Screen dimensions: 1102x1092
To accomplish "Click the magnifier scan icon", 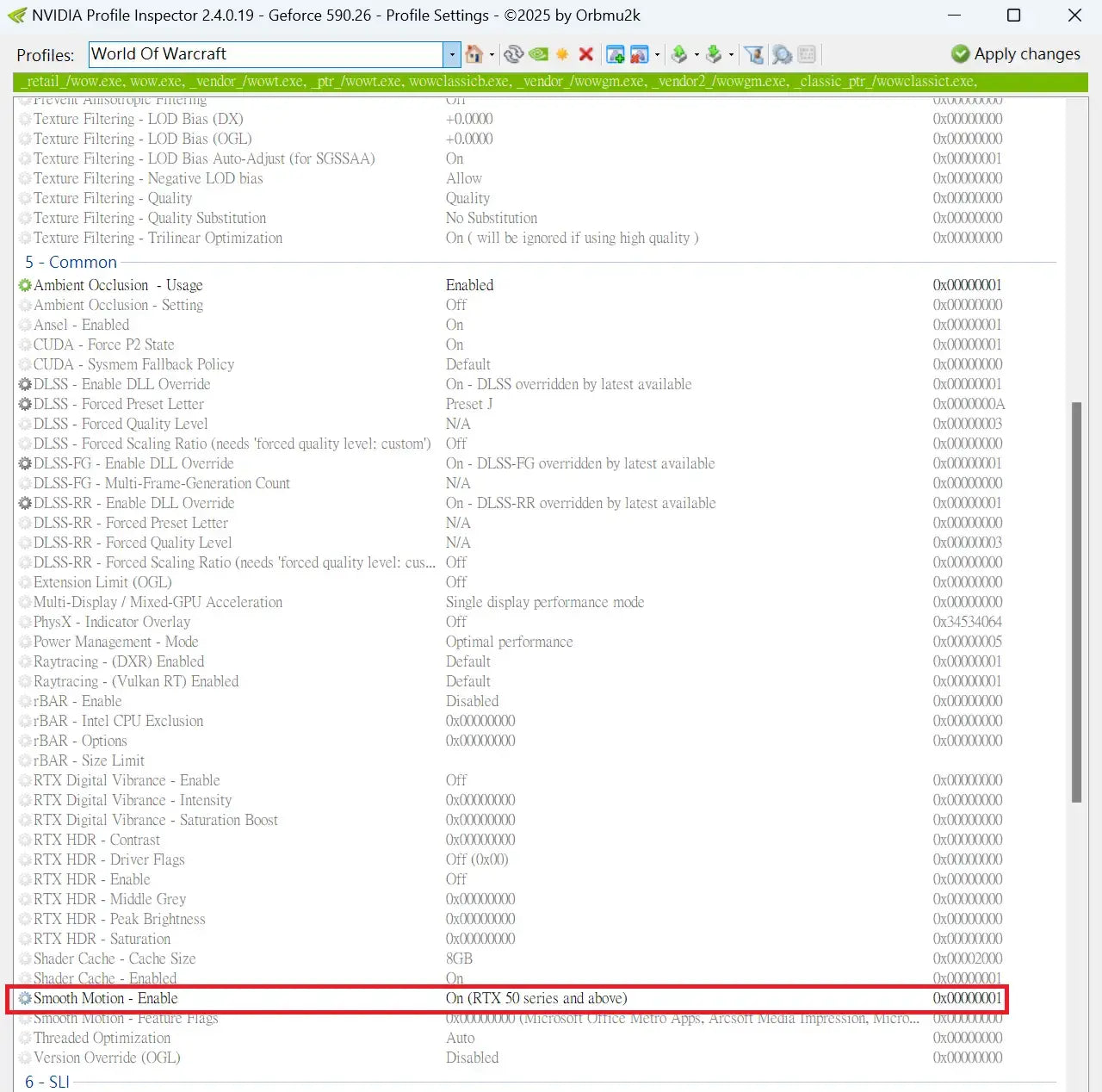I will (782, 54).
